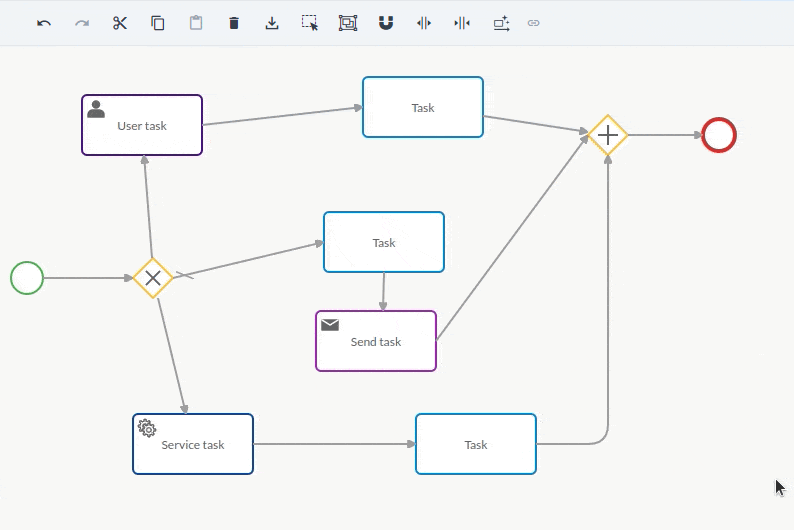This screenshot has height=530, width=794.
Task: Select the red end event circle
Action: [719, 135]
